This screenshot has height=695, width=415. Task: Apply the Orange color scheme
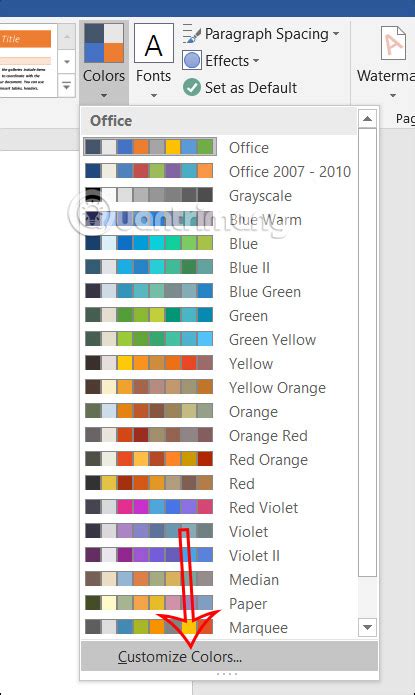point(219,411)
